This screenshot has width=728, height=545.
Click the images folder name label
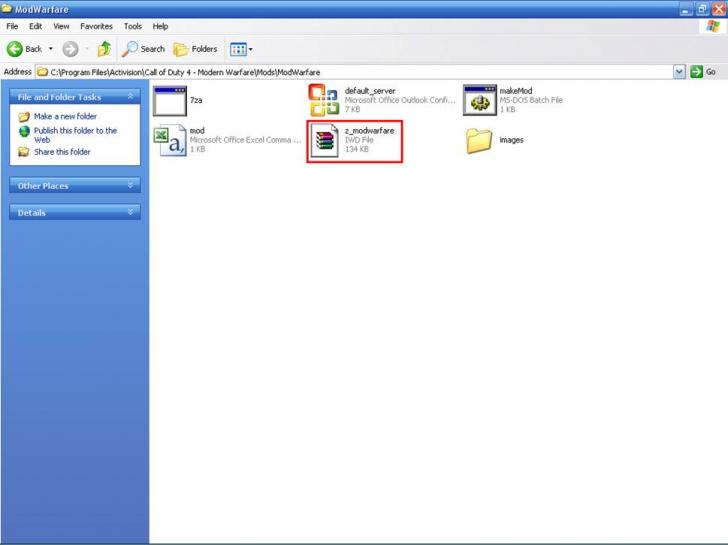512,140
